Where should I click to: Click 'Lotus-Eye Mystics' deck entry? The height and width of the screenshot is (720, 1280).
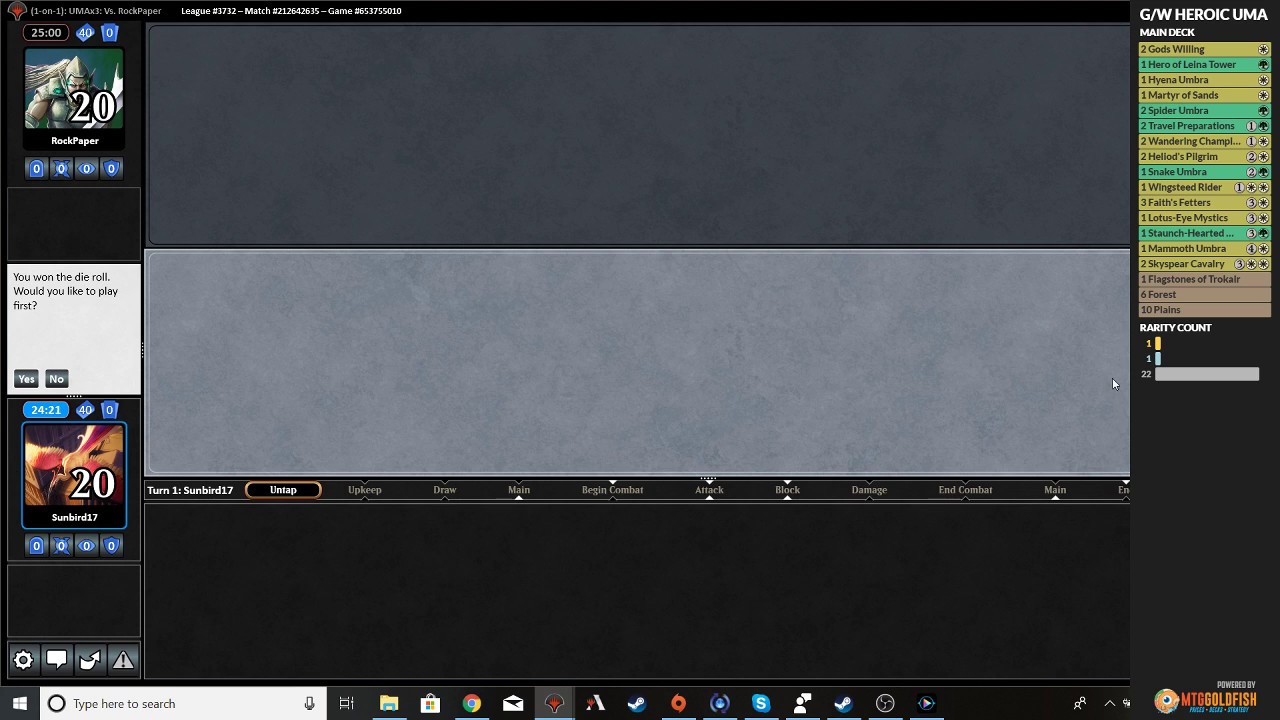point(1205,218)
